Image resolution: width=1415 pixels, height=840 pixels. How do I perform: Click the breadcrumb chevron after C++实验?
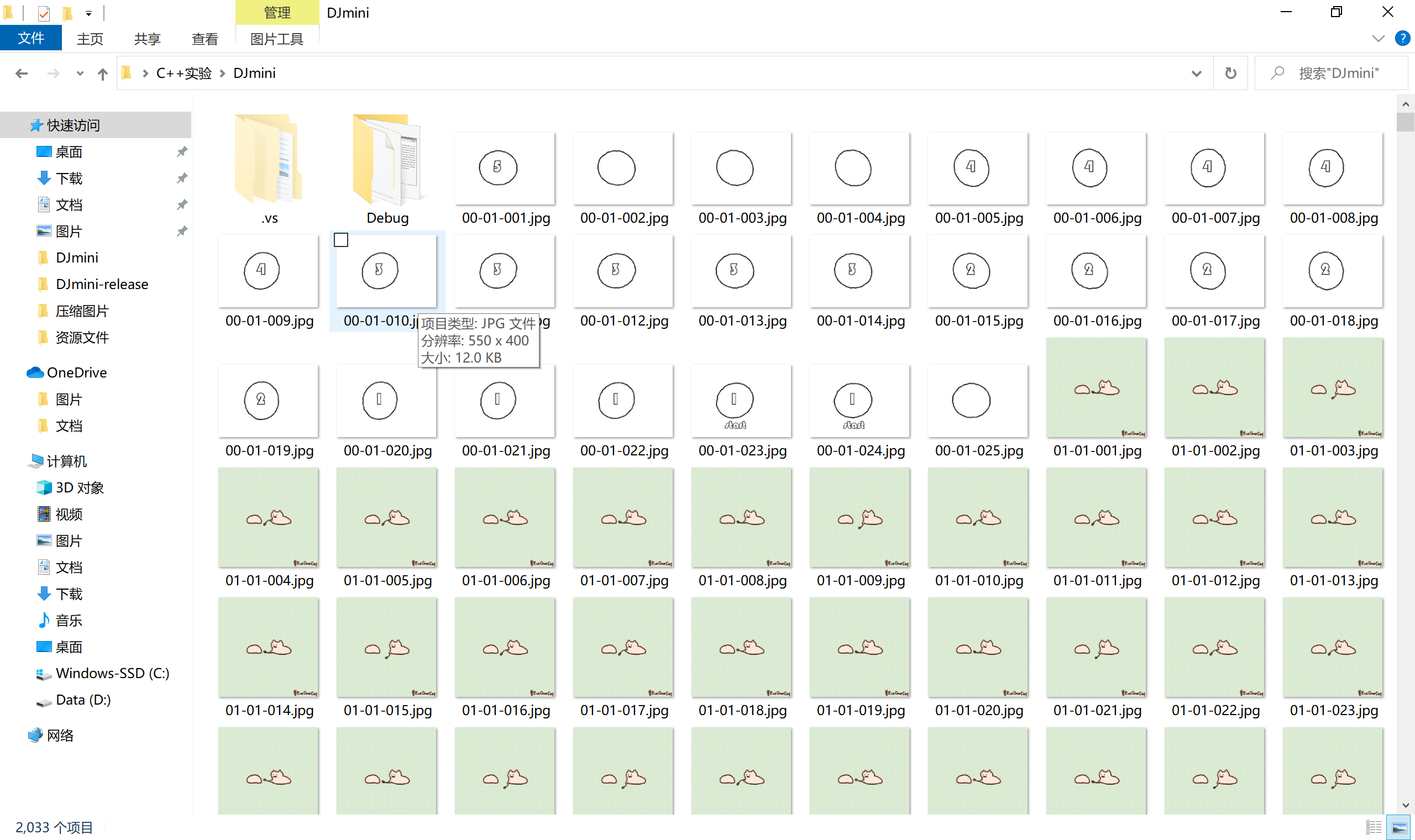coord(222,73)
